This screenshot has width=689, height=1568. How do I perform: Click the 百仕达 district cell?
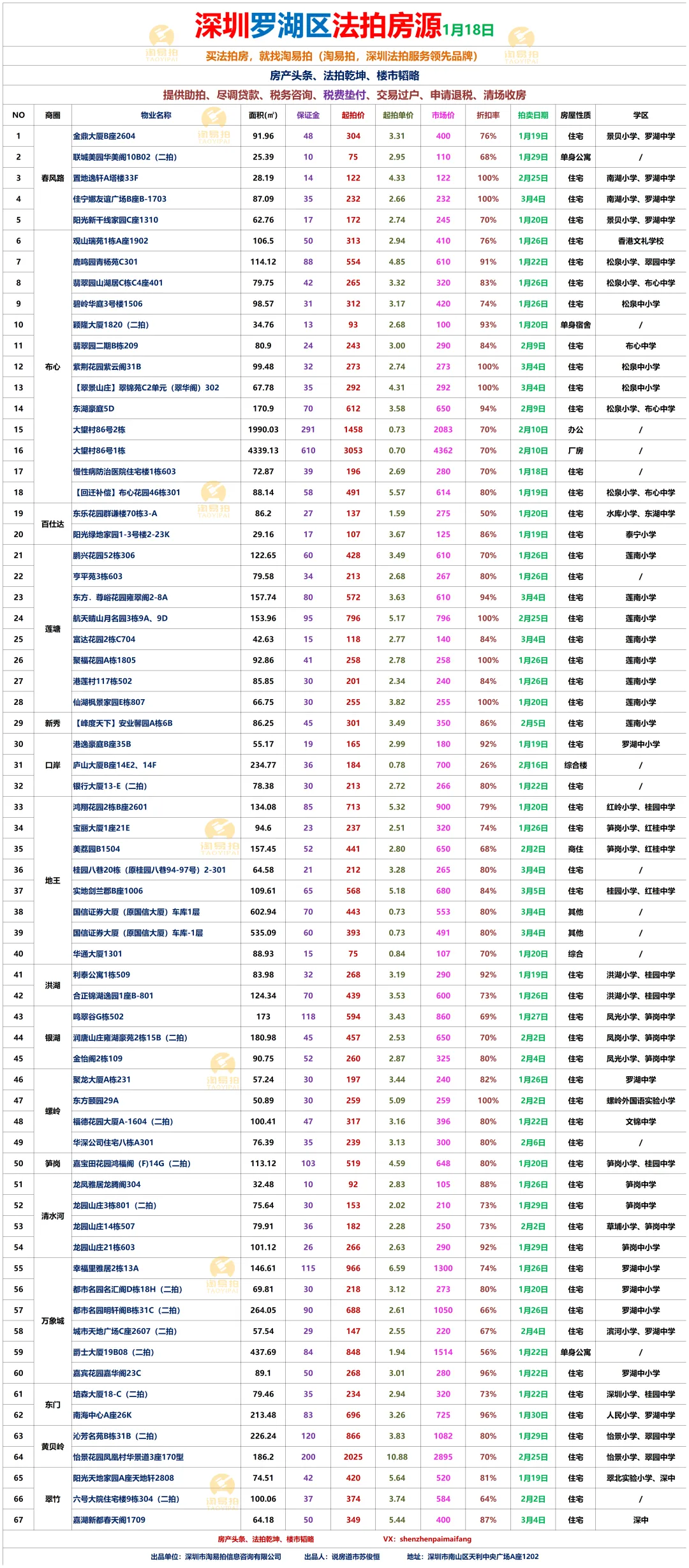53,524
